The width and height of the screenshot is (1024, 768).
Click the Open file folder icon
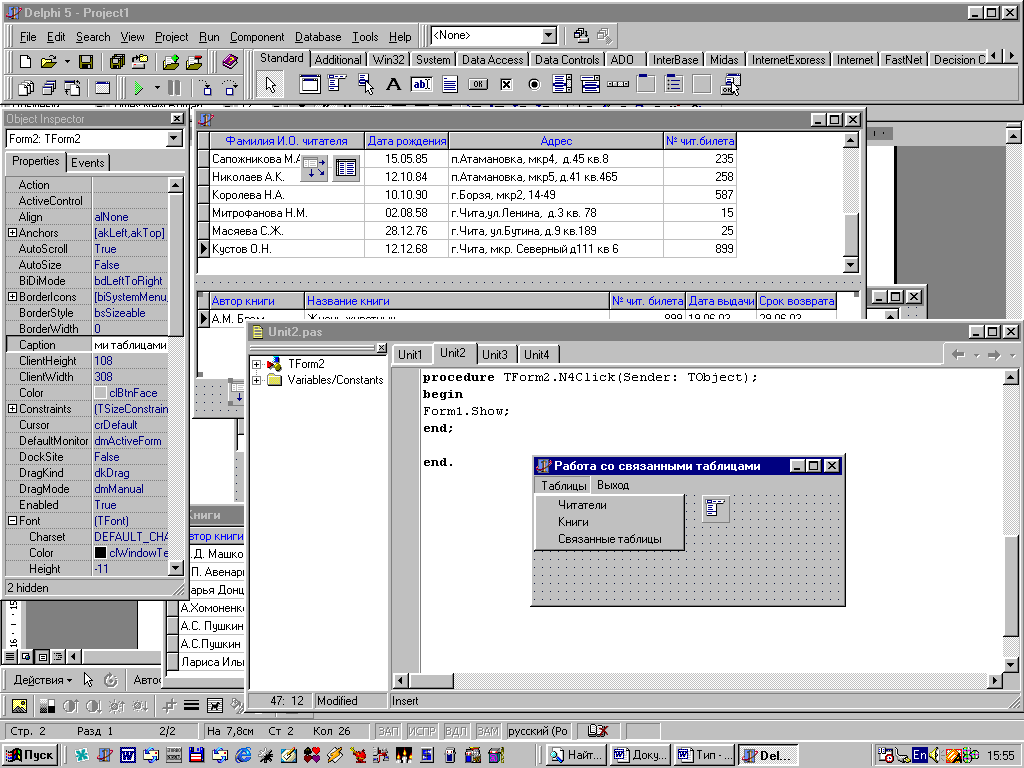(x=49, y=61)
